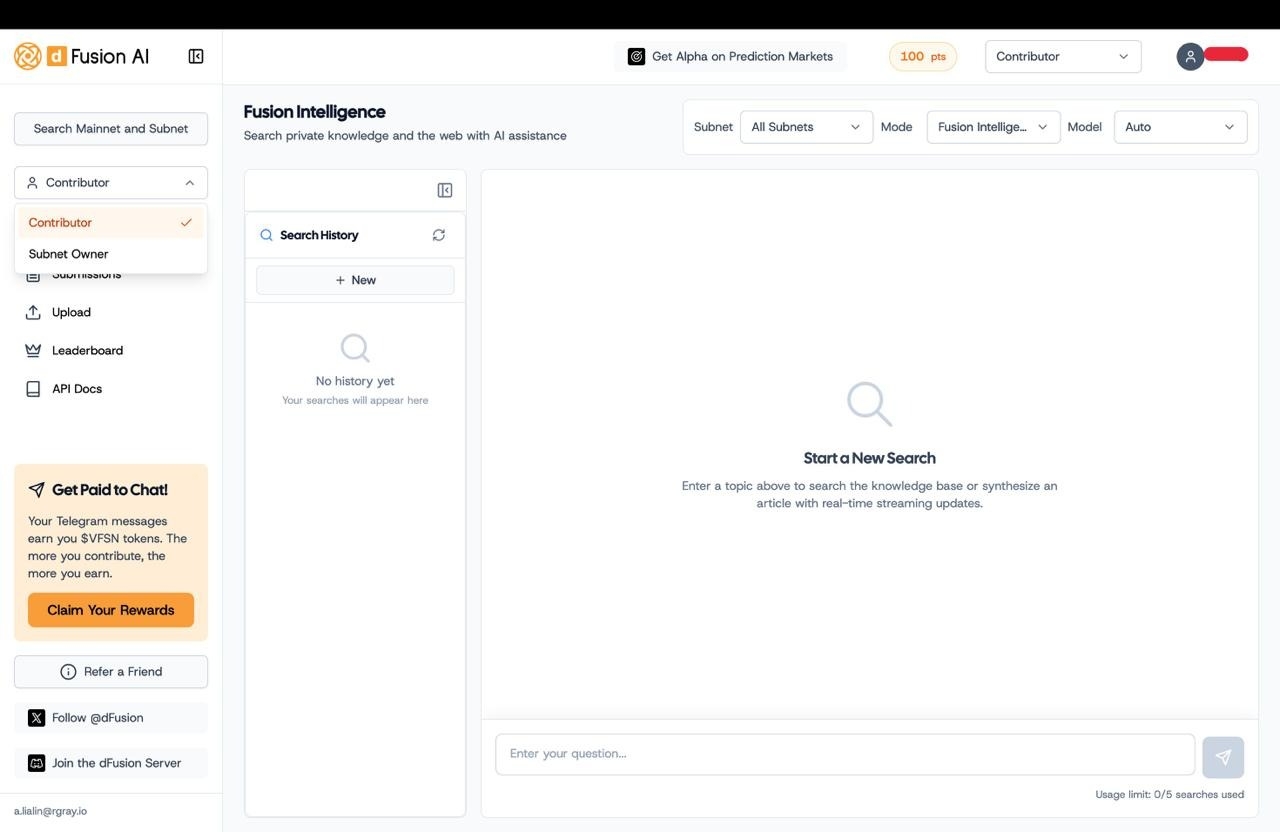The width and height of the screenshot is (1280, 832).
Task: Click the Discord icon beside Join server
Action: [x=36, y=762]
